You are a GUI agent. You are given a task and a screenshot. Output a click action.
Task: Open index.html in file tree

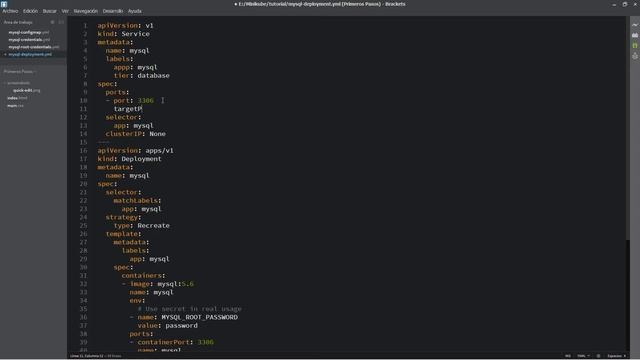(17, 98)
